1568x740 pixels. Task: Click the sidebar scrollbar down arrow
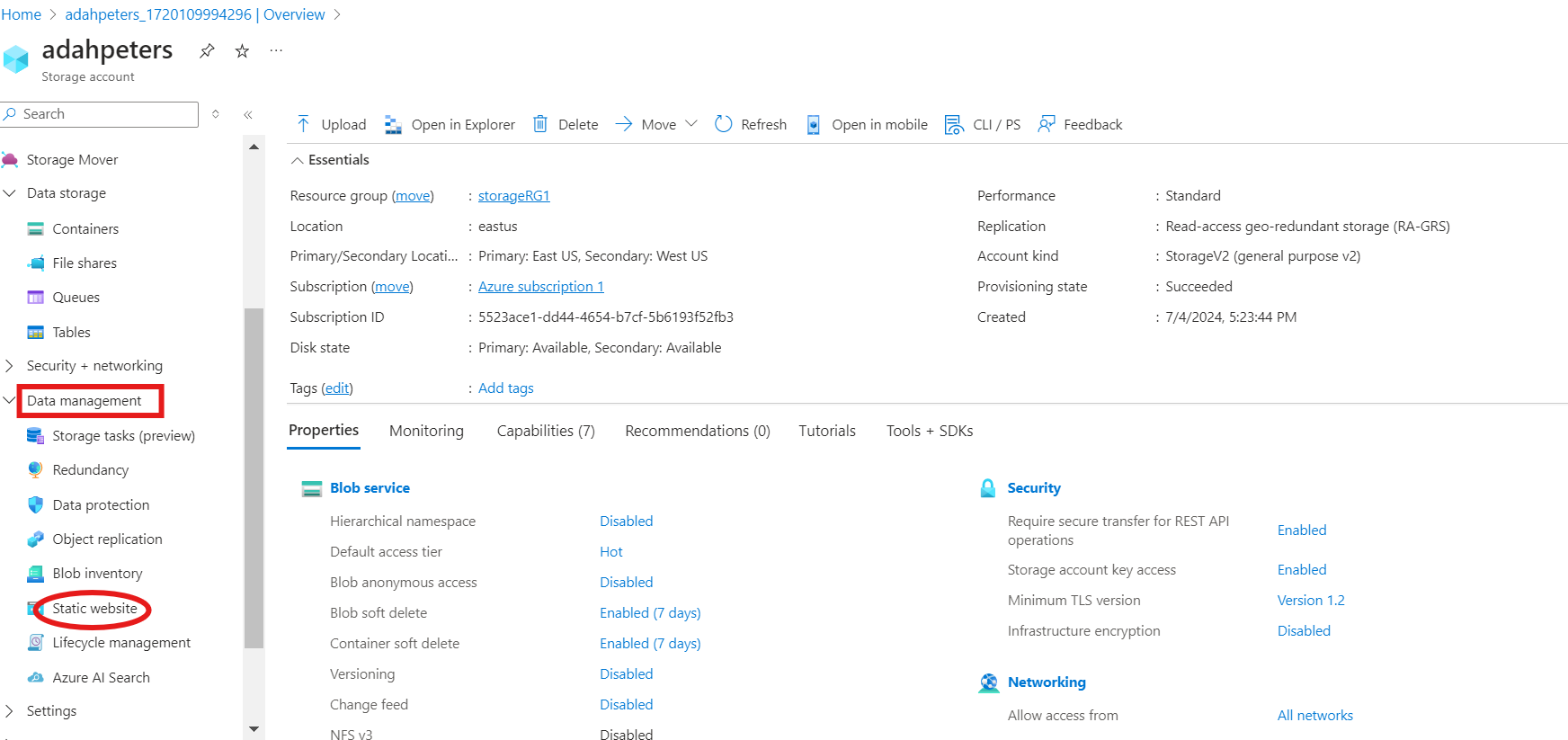pyautogui.click(x=254, y=729)
